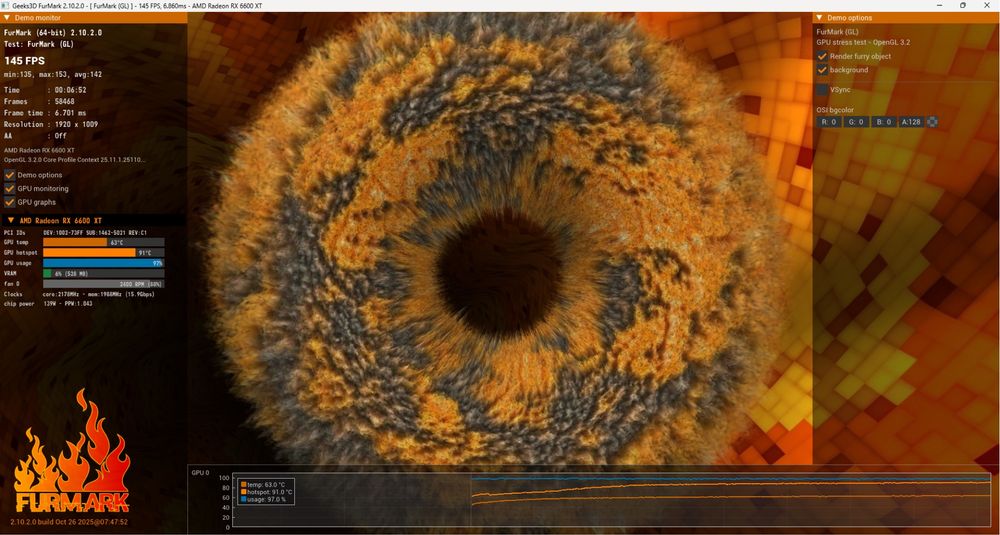Click the temp: 63.0 °C graph legend entry
Image resolution: width=1000 pixels, height=535 pixels.
click(x=267, y=485)
